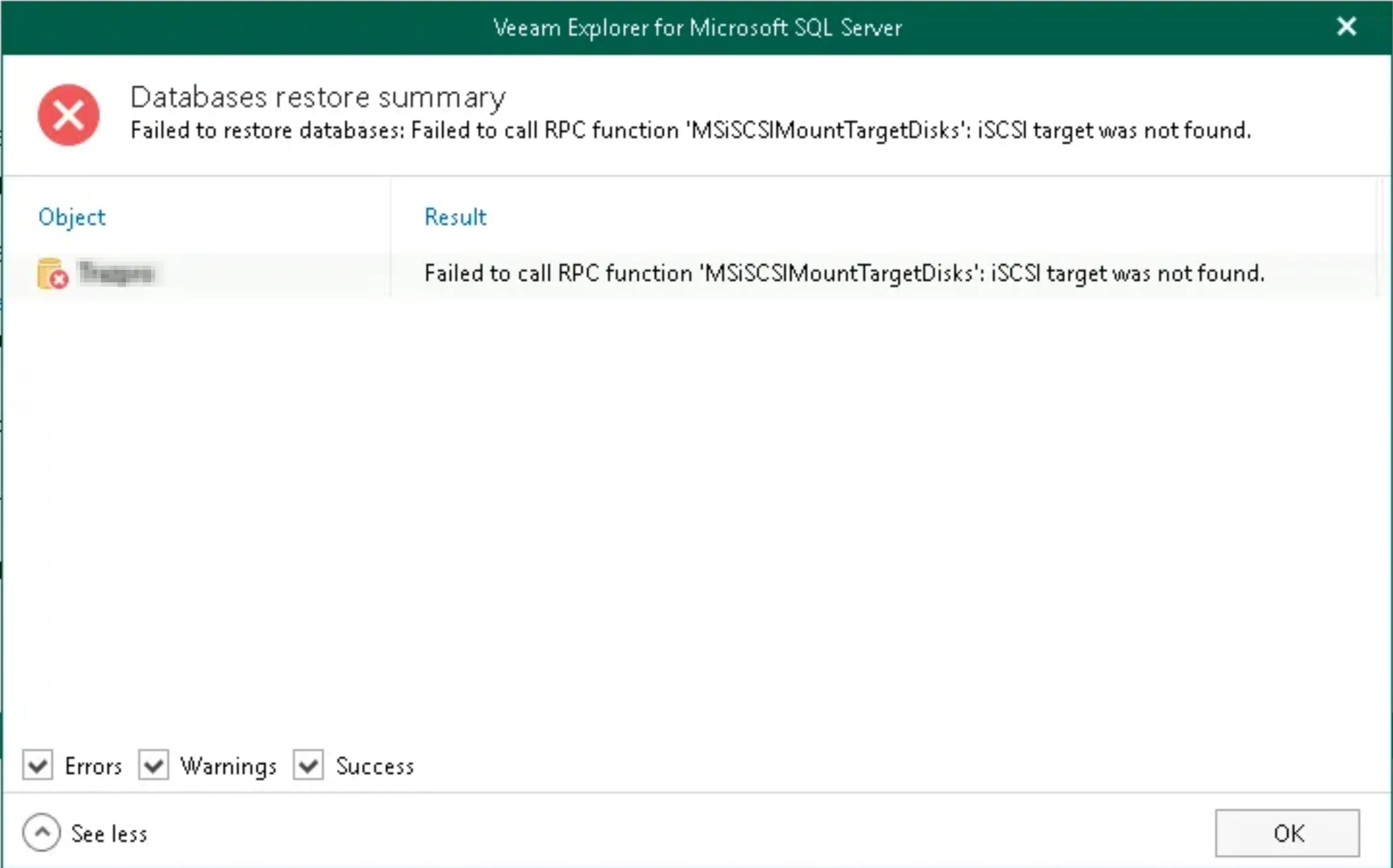
Task: Toggle the Success filter checkbox
Action: coord(308,765)
